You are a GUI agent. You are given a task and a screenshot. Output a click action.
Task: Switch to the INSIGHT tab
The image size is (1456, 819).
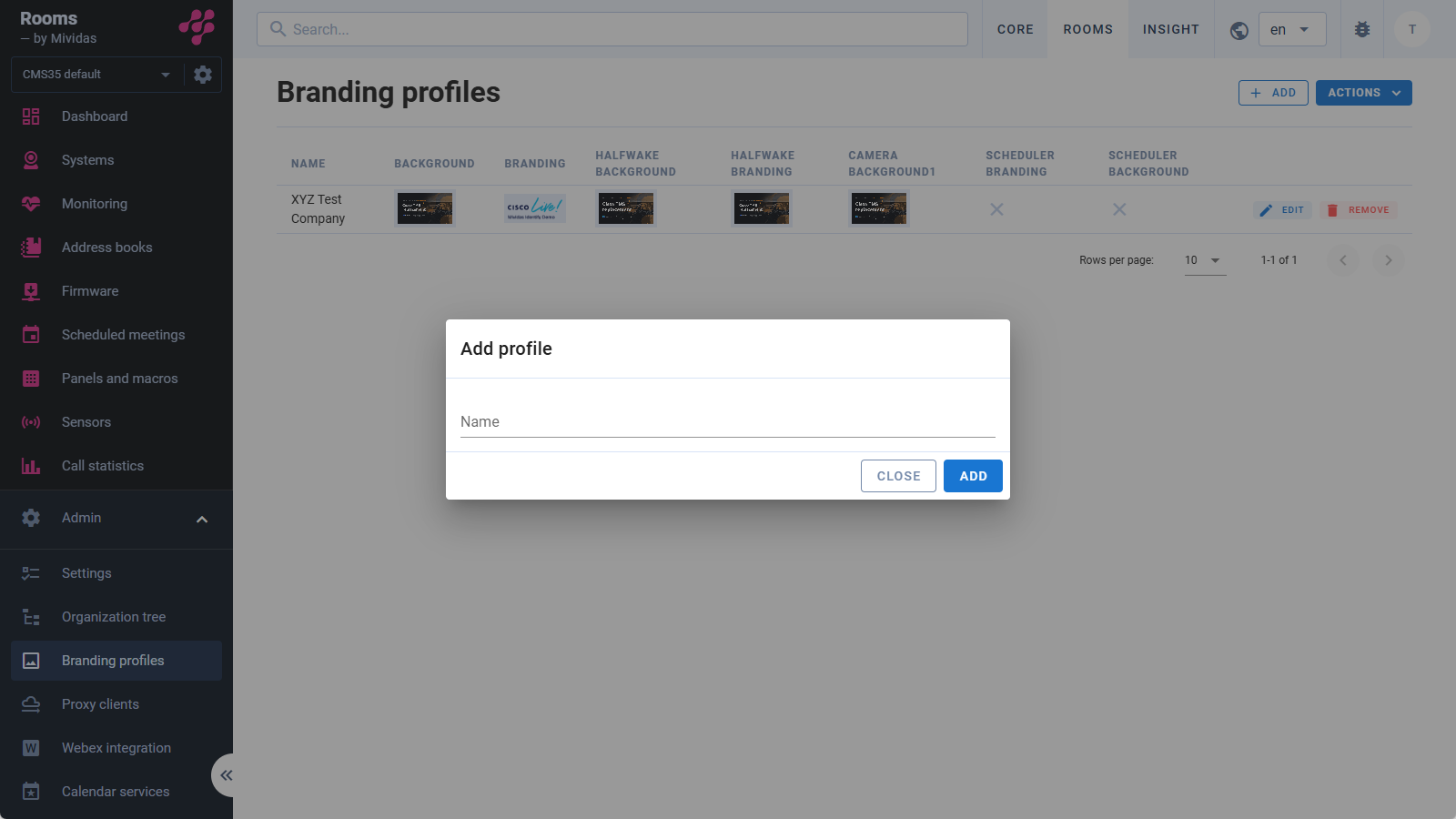point(1171,29)
